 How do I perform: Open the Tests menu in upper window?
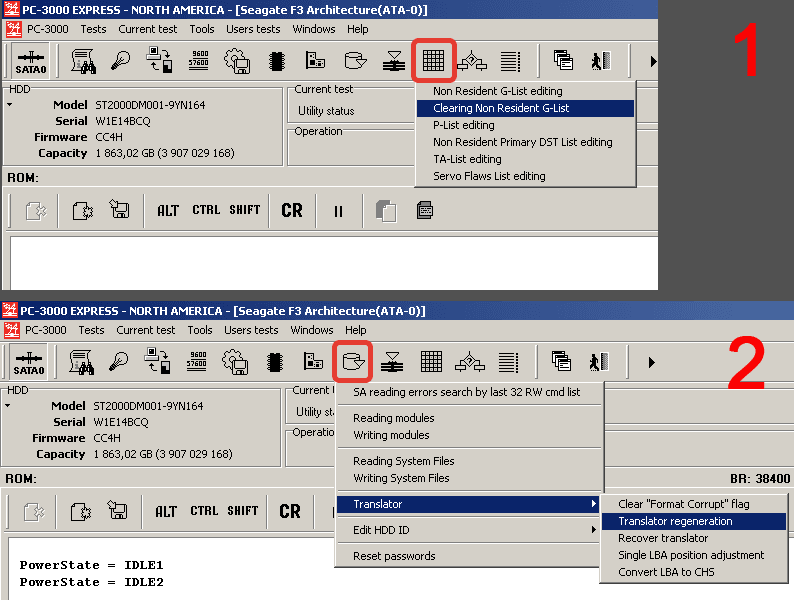coord(93,29)
